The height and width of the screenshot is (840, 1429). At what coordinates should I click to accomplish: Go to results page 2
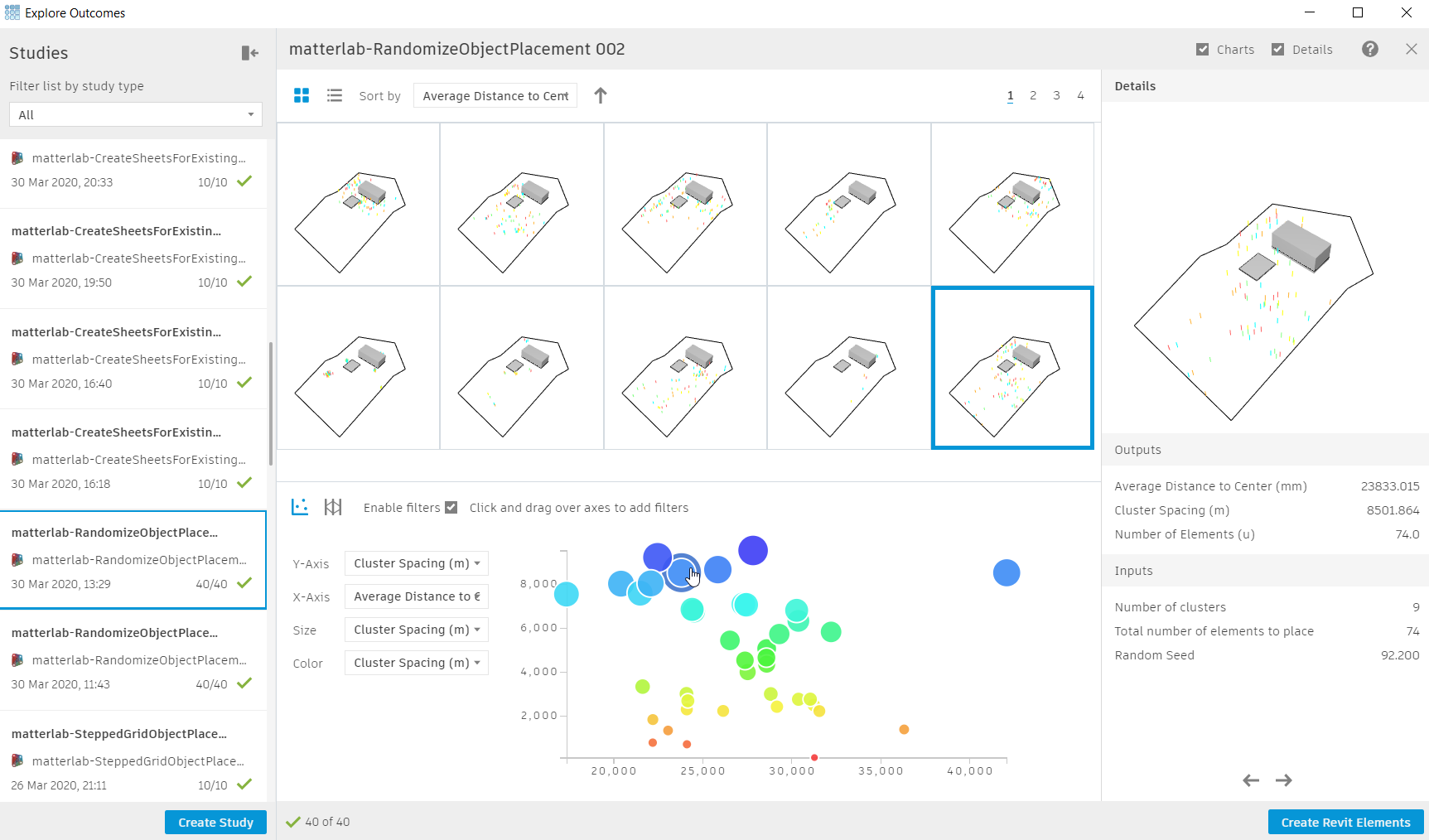(1033, 96)
